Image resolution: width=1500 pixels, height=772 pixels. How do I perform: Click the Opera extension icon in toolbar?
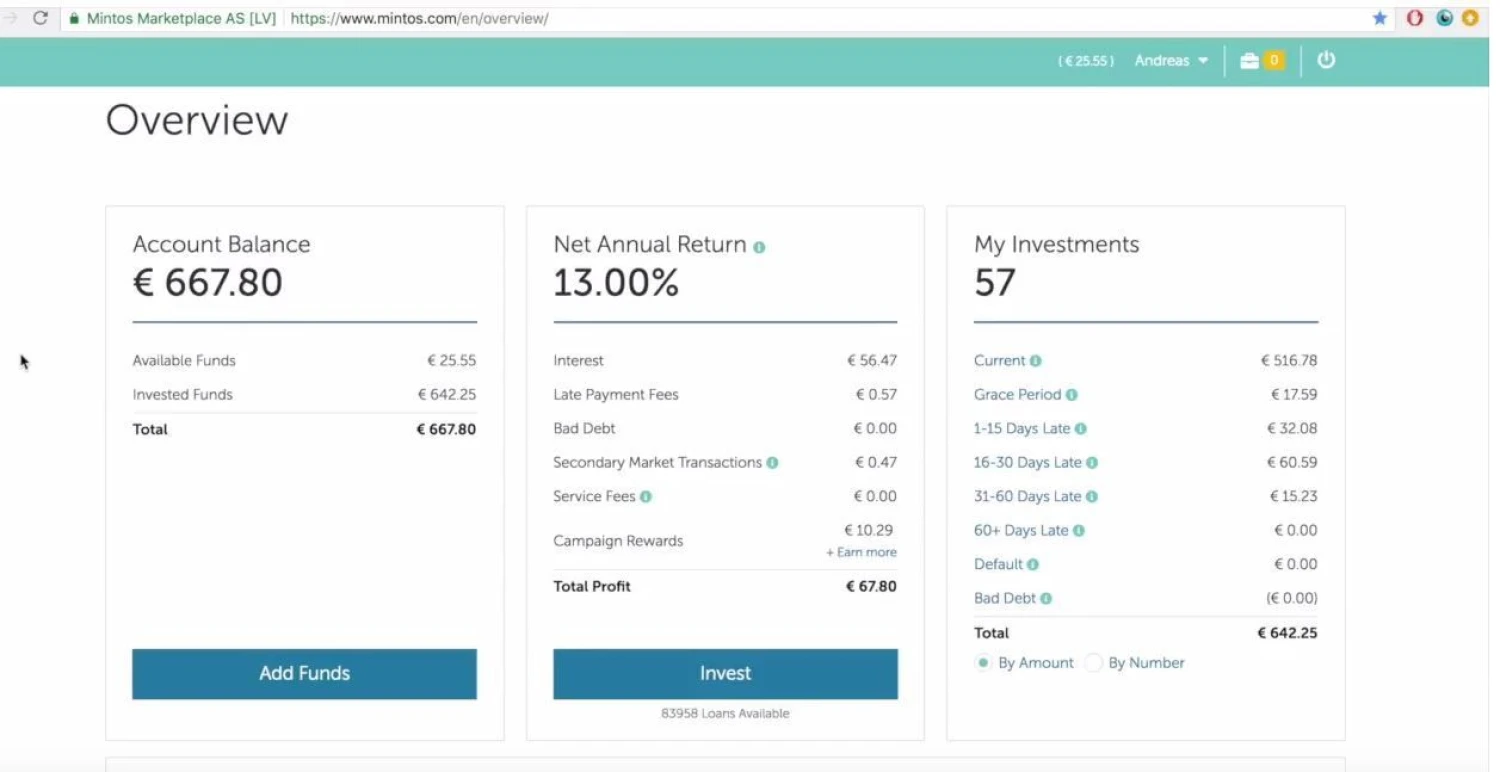pyautogui.click(x=1414, y=18)
